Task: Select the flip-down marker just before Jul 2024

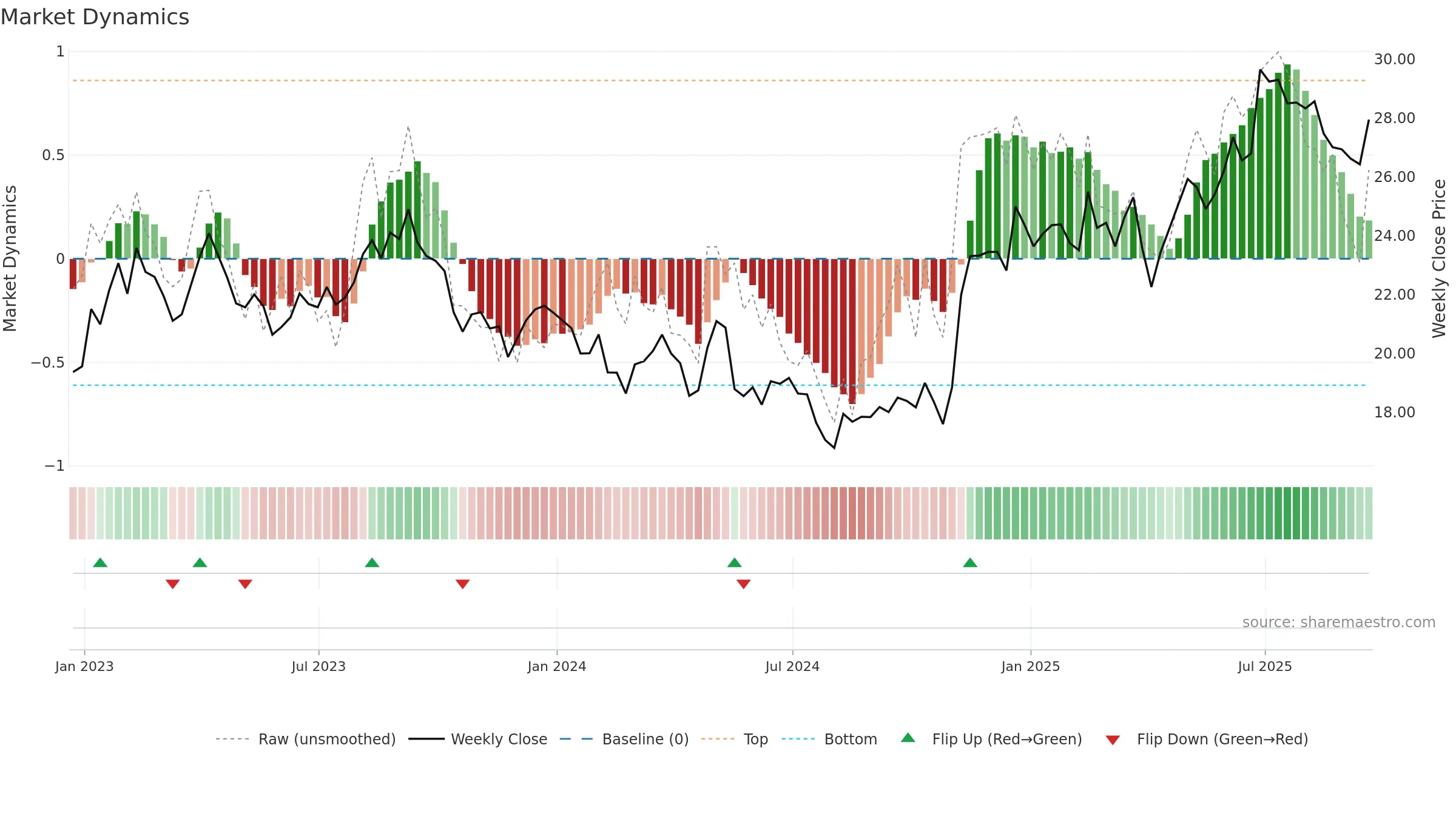Action: click(744, 584)
